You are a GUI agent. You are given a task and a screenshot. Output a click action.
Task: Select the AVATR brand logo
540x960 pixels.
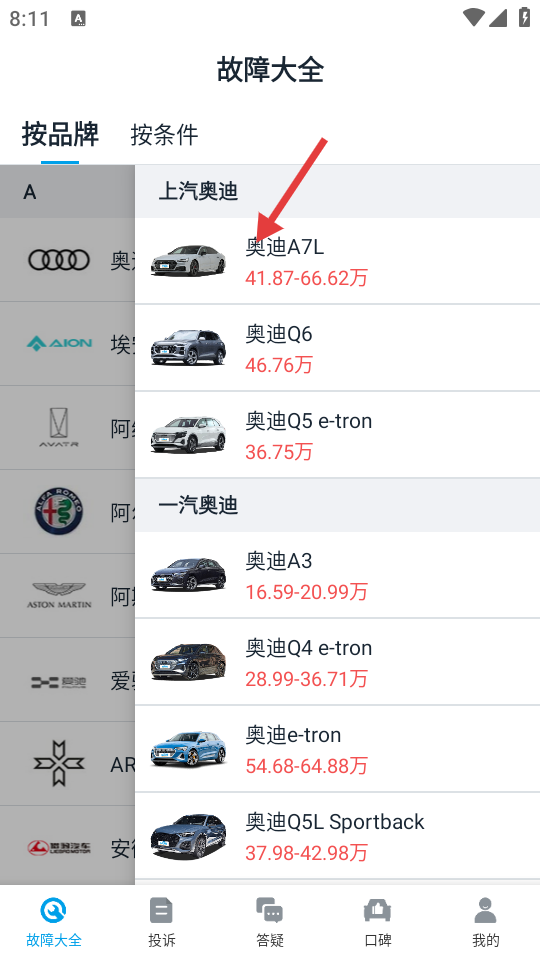pos(59,428)
